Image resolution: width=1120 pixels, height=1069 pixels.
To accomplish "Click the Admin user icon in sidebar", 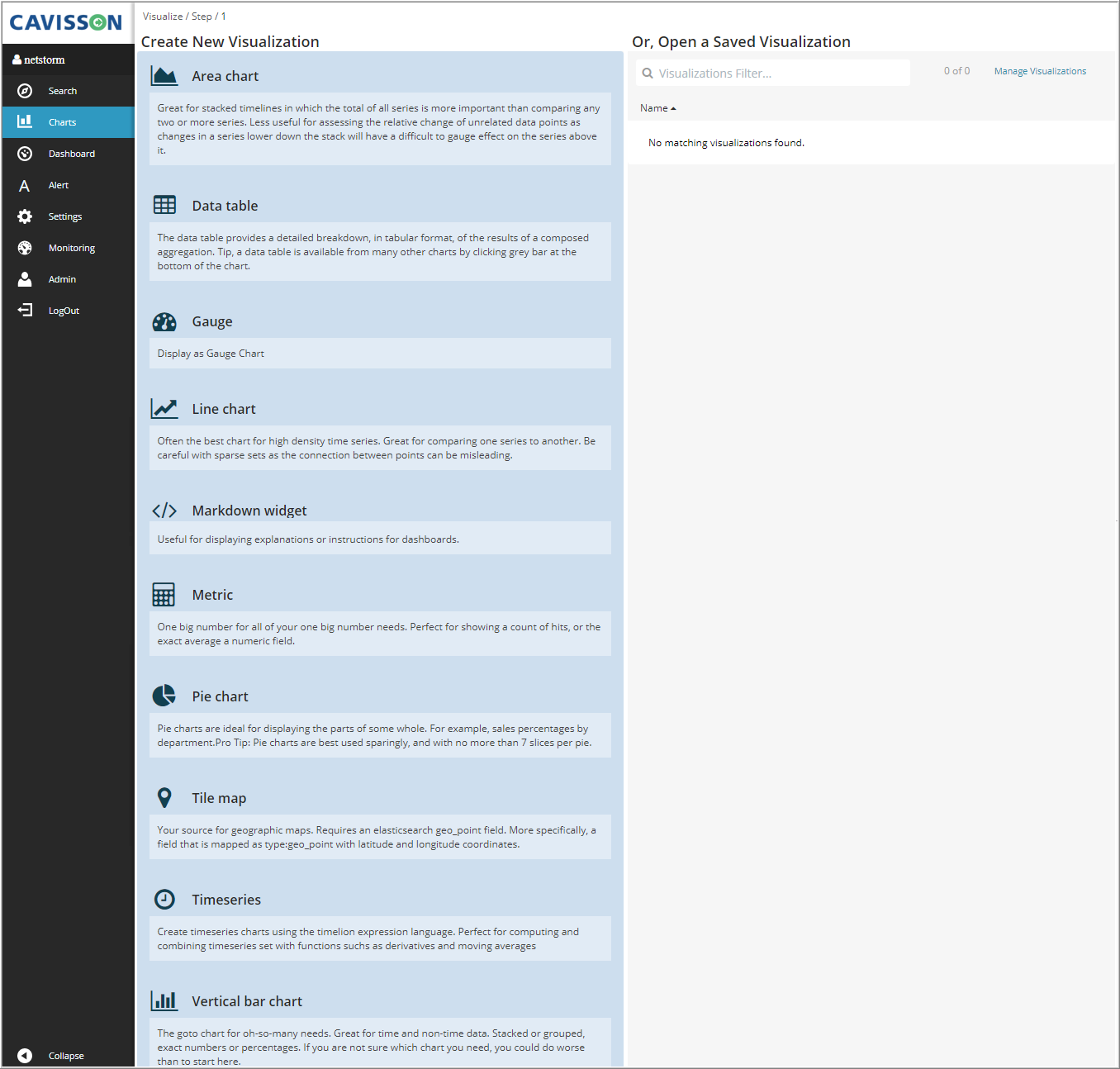I will 25,279.
